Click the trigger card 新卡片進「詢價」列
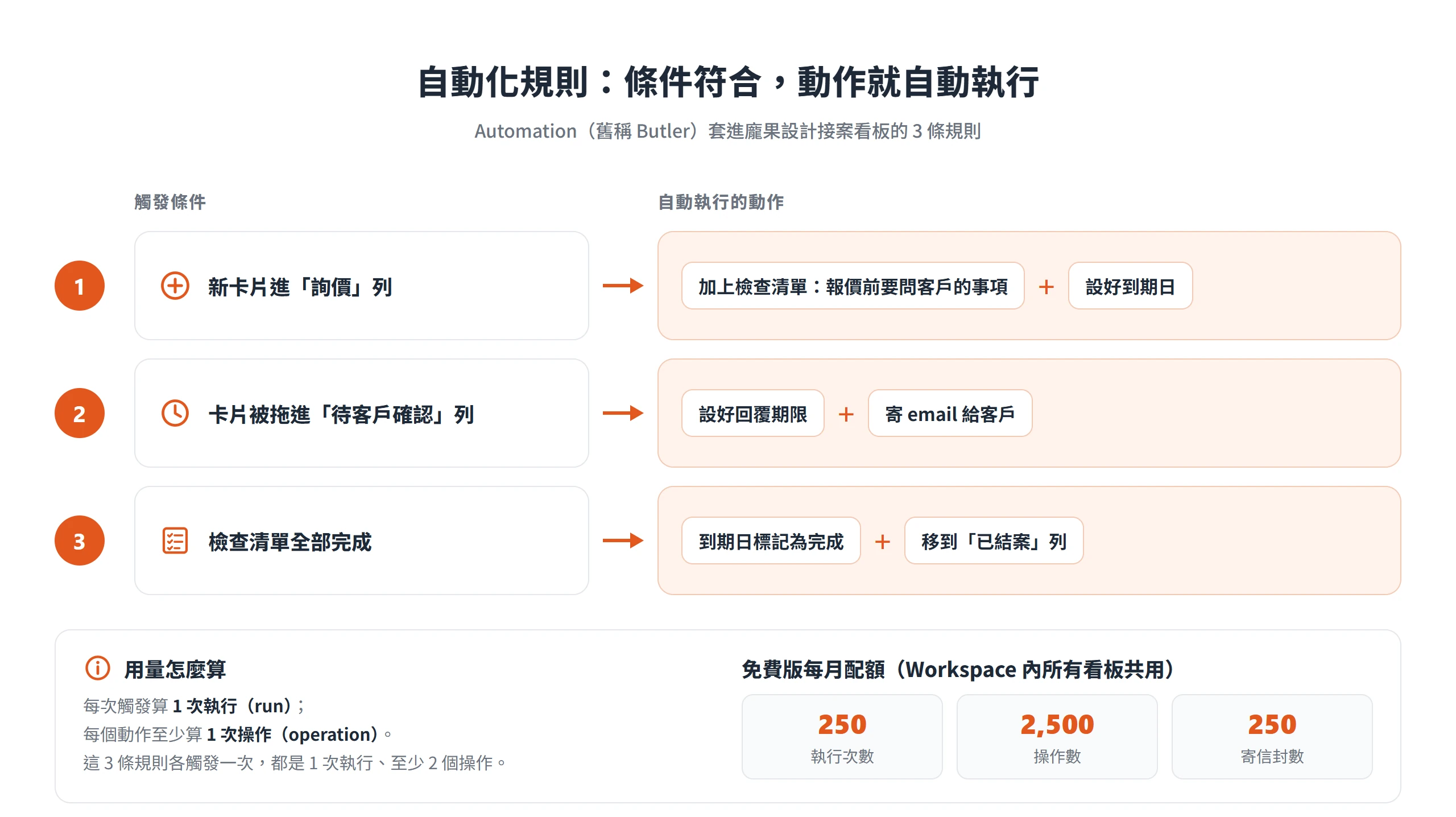 click(362, 286)
